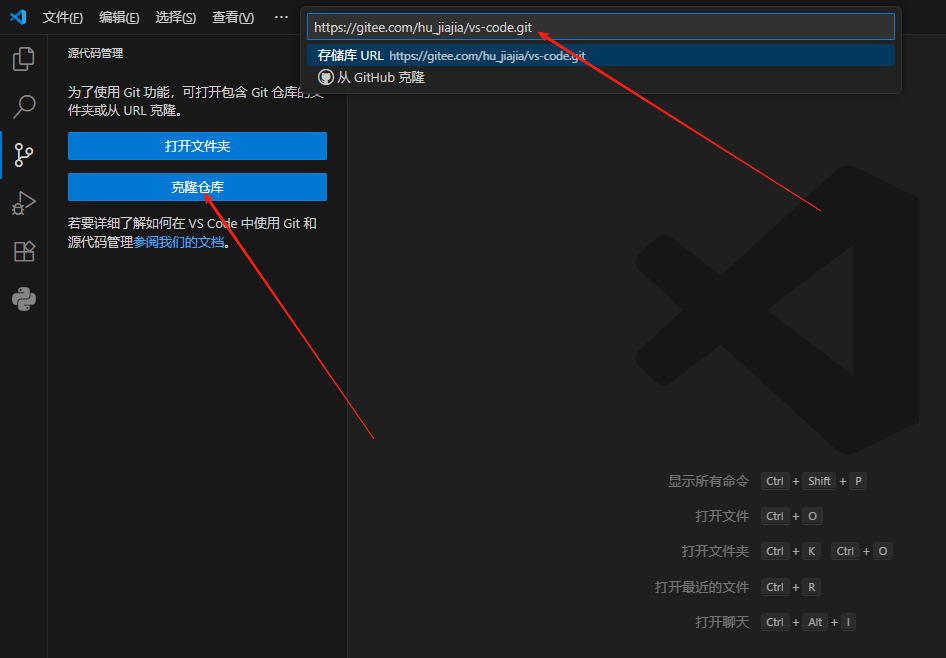Select the Source Control icon
This screenshot has height=658, width=946.
point(24,155)
